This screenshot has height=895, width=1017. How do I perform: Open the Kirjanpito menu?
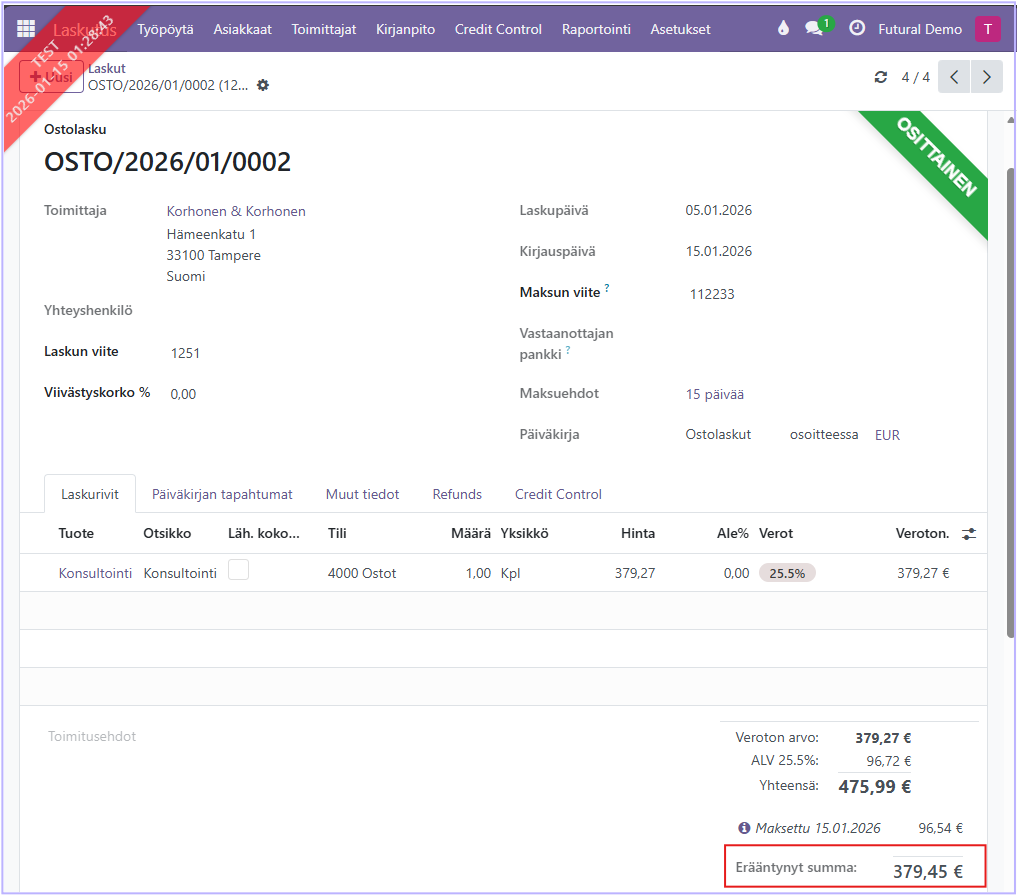pyautogui.click(x=405, y=29)
